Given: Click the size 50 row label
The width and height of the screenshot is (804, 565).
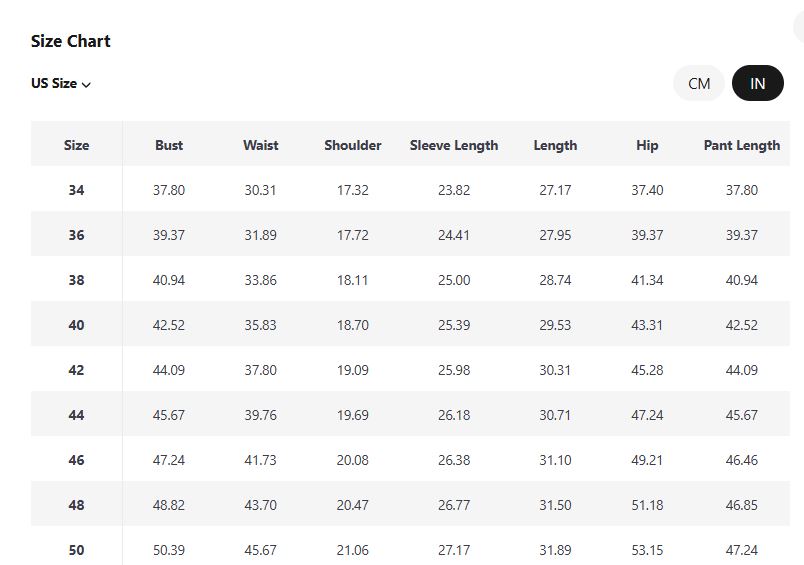Looking at the screenshot, I should [x=76, y=550].
